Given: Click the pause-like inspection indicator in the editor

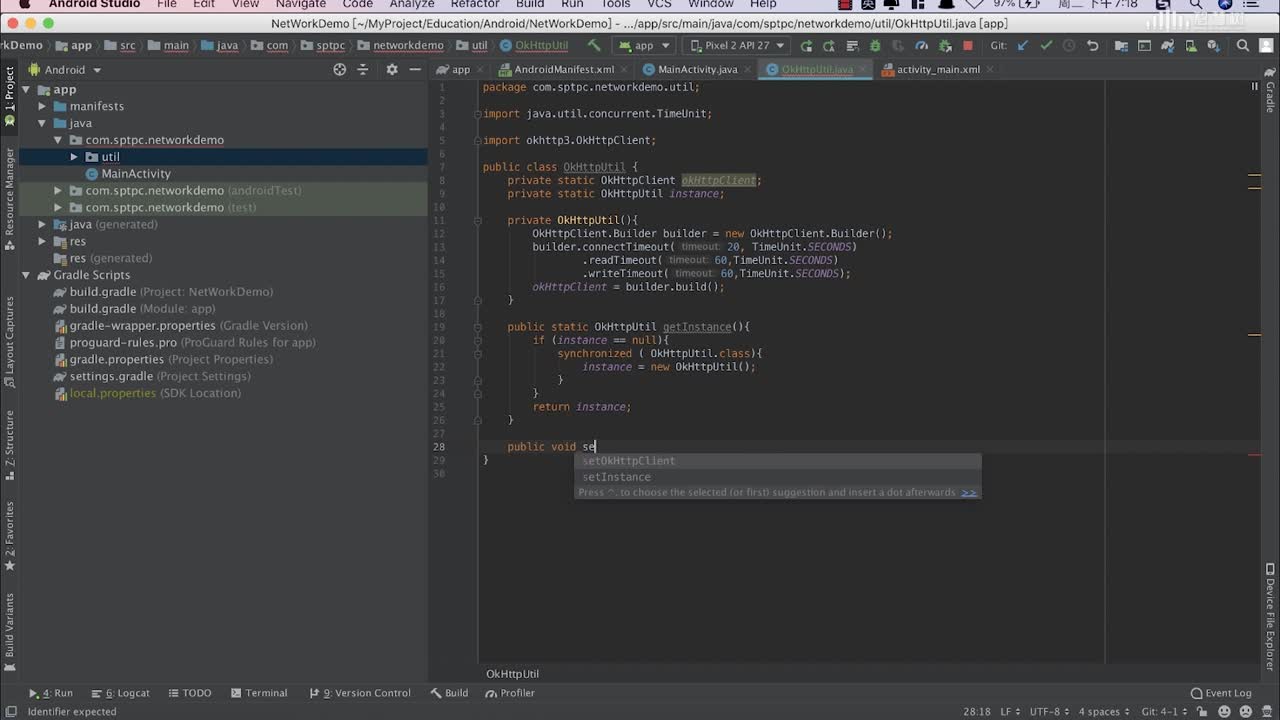Looking at the screenshot, I should pos(1255,86).
